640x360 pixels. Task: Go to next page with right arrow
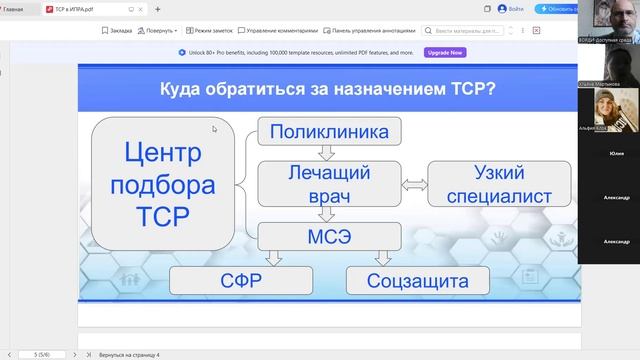tap(74, 355)
